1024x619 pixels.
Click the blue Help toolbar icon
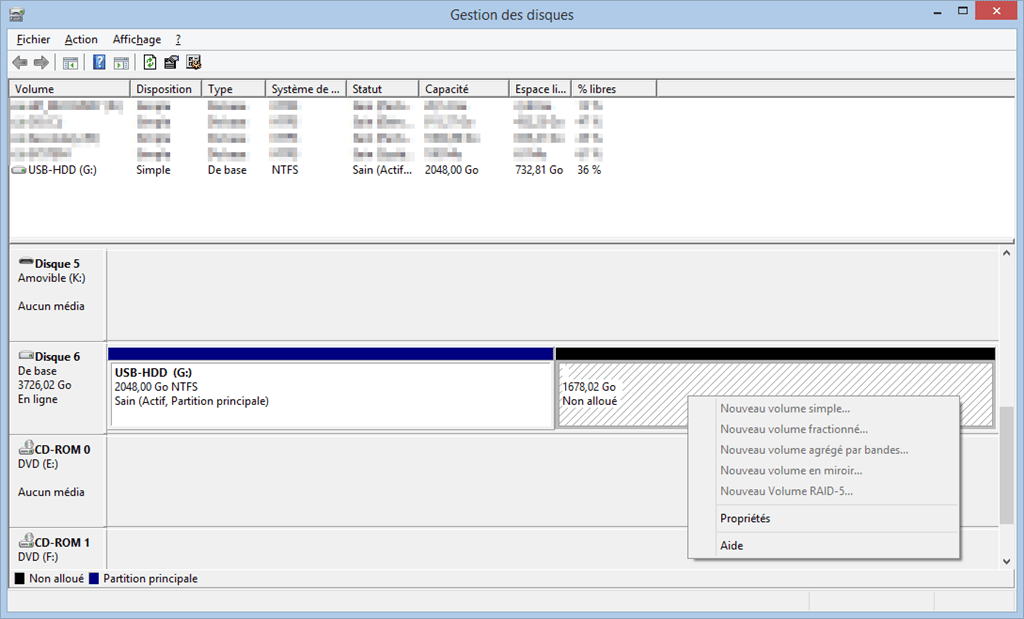[99, 63]
